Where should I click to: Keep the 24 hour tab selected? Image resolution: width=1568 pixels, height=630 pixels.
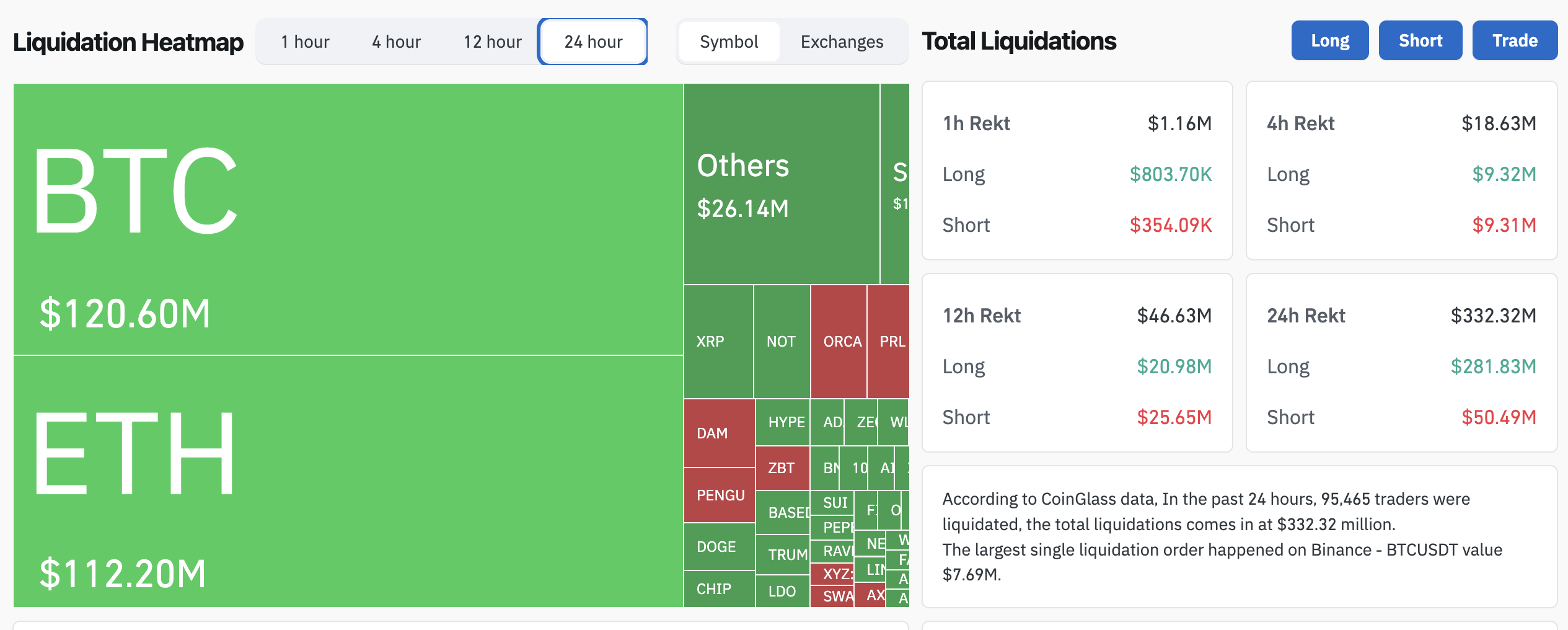[x=592, y=42]
